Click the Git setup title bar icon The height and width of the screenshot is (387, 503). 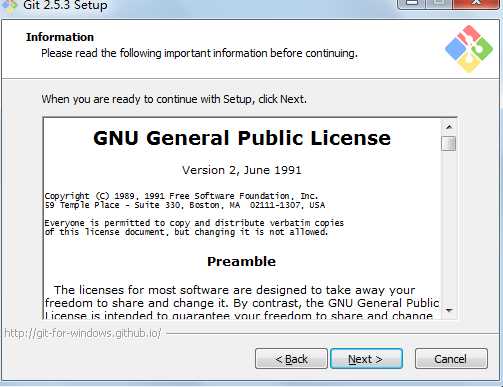click(9, 6)
